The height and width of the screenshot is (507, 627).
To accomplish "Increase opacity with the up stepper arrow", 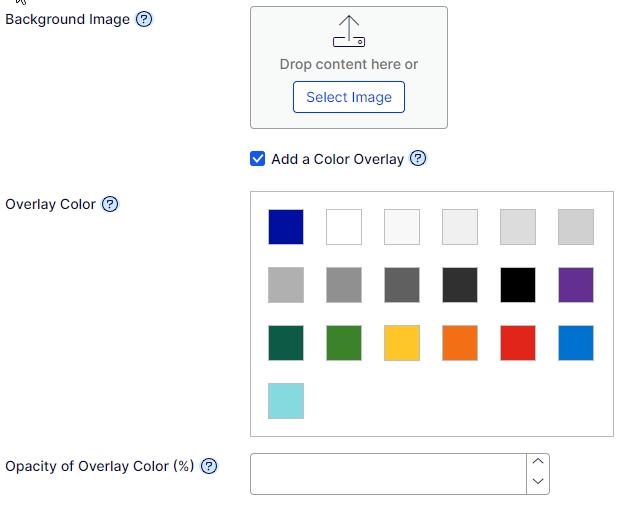I will coord(538,462).
